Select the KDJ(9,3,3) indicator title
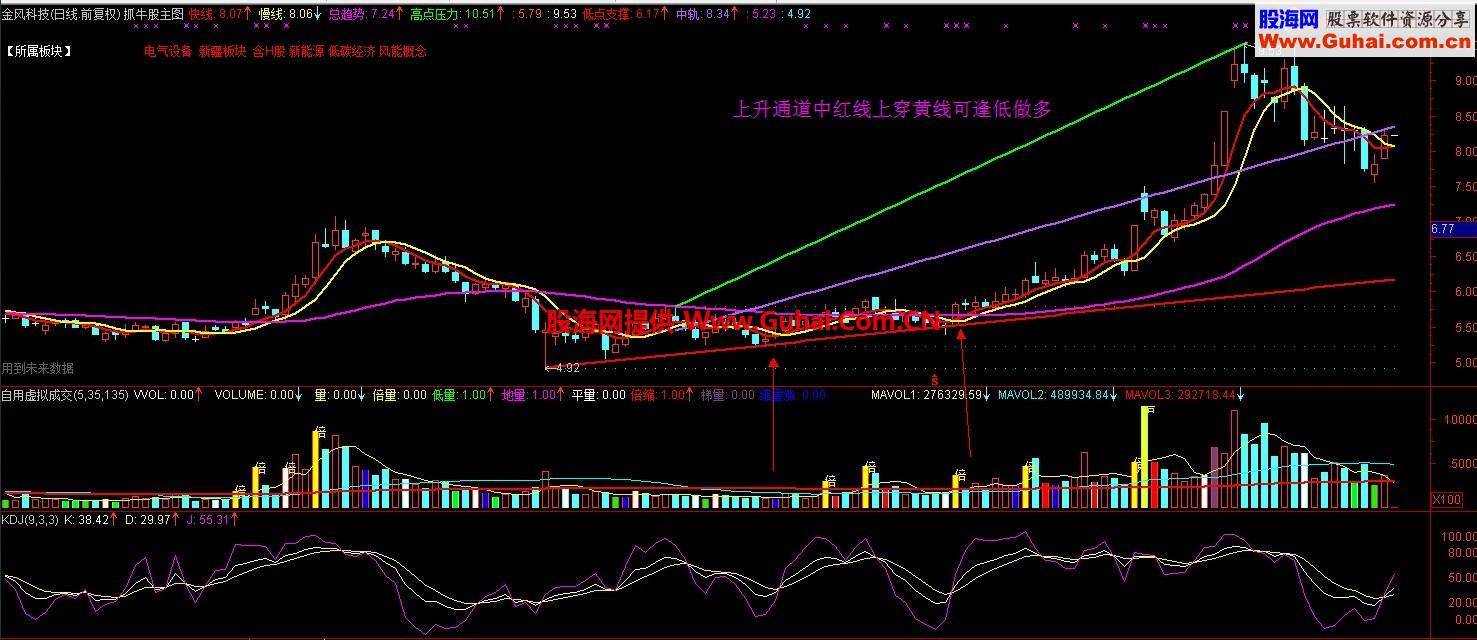This screenshot has height=640, width=1477. 30,520
